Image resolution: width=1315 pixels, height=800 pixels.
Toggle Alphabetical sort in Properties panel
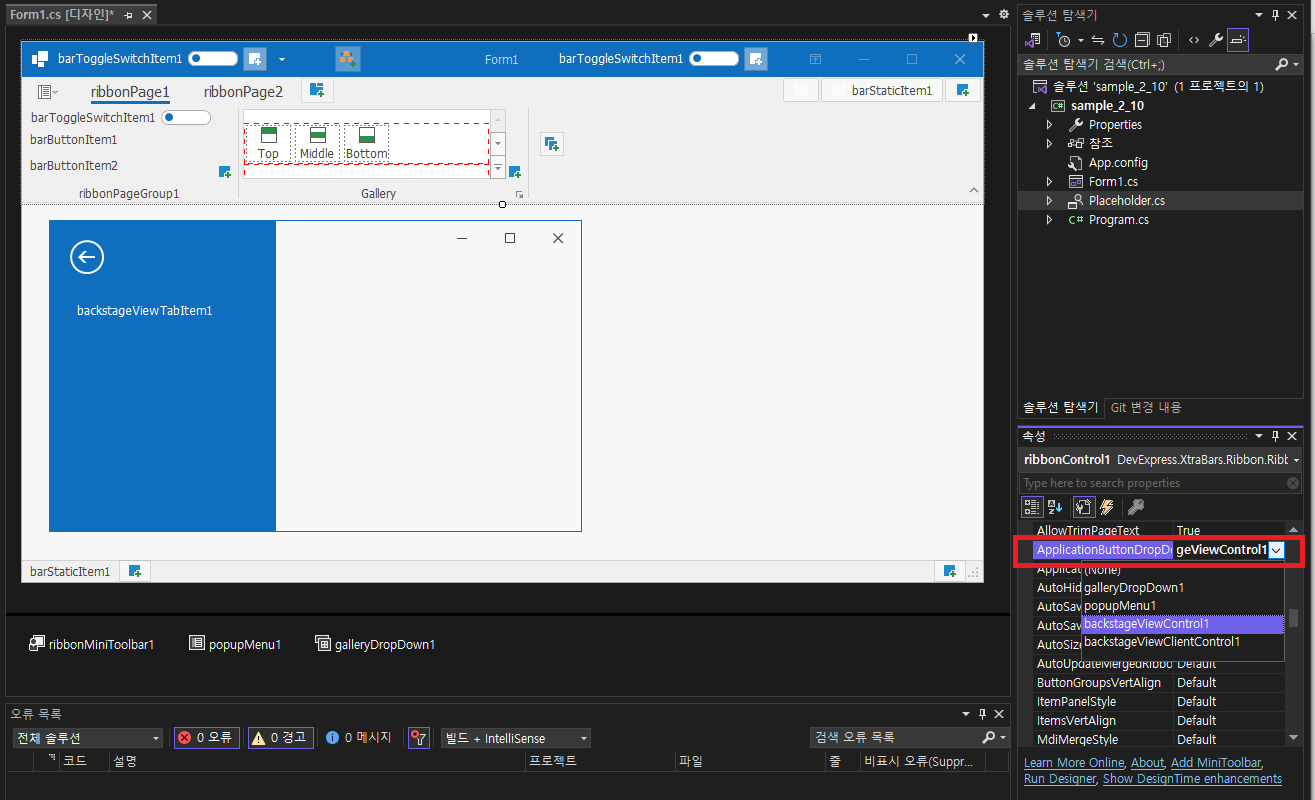pos(1055,507)
